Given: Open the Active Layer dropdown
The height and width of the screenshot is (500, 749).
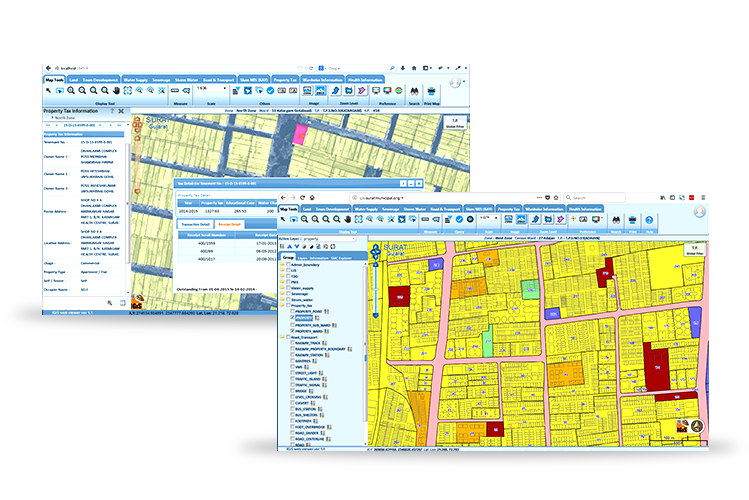Looking at the screenshot, I should click(x=329, y=238).
